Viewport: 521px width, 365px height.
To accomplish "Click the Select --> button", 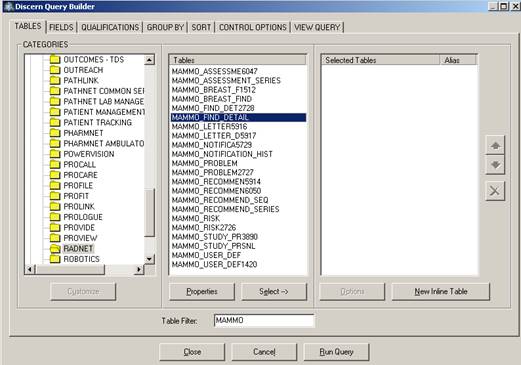I will point(274,292).
